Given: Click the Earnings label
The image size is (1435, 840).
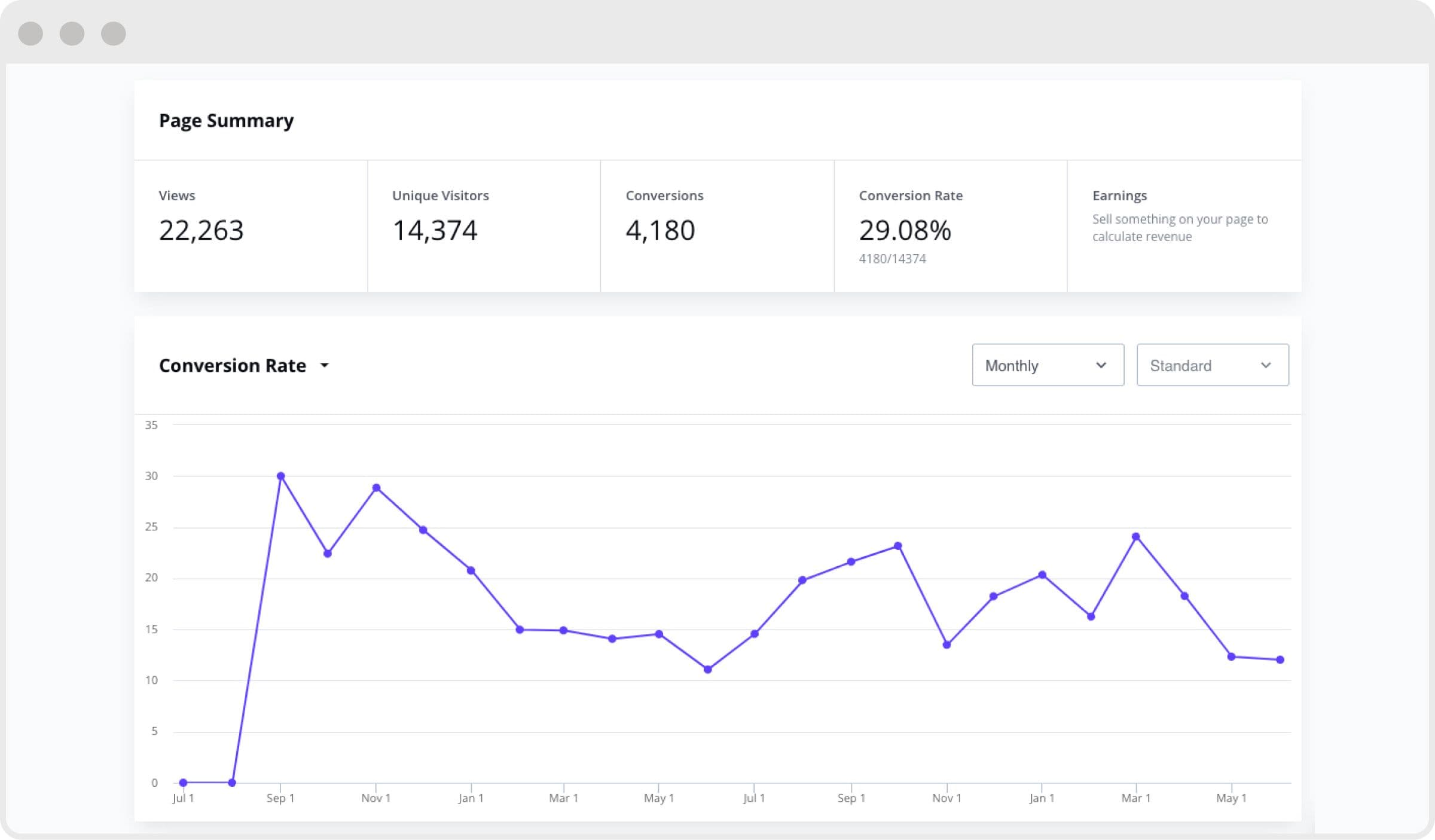Looking at the screenshot, I should tap(1119, 196).
